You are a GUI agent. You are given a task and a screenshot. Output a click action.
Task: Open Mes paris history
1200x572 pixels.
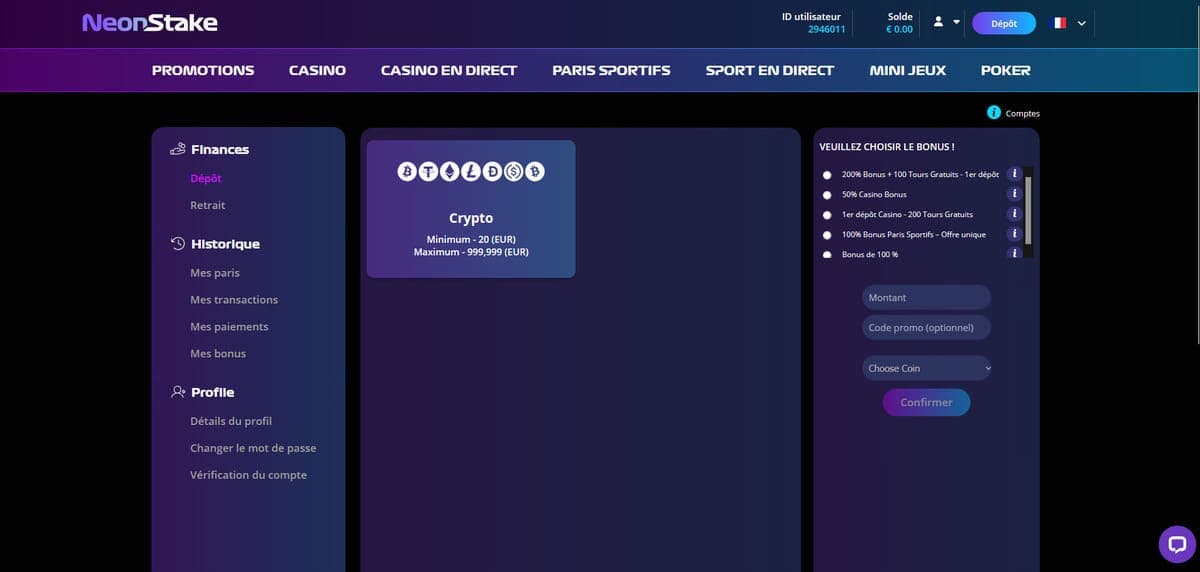215,272
